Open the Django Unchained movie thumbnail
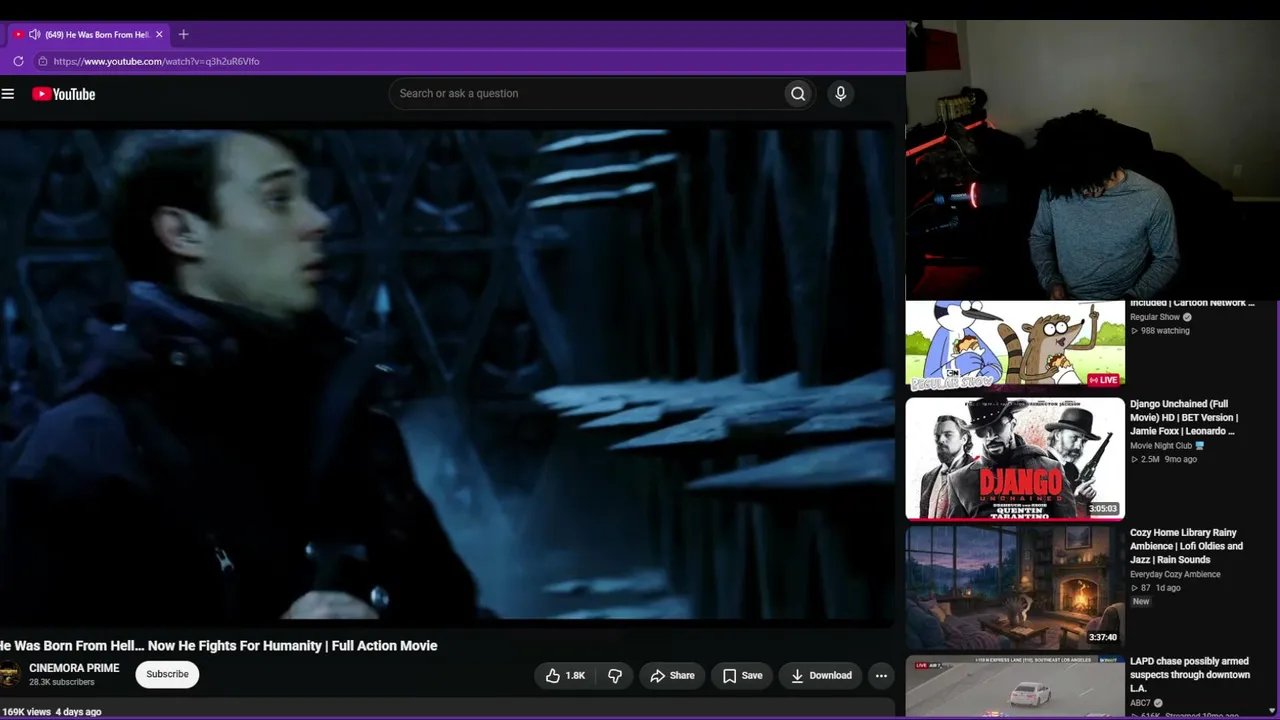The width and height of the screenshot is (1280, 720). (x=1015, y=459)
